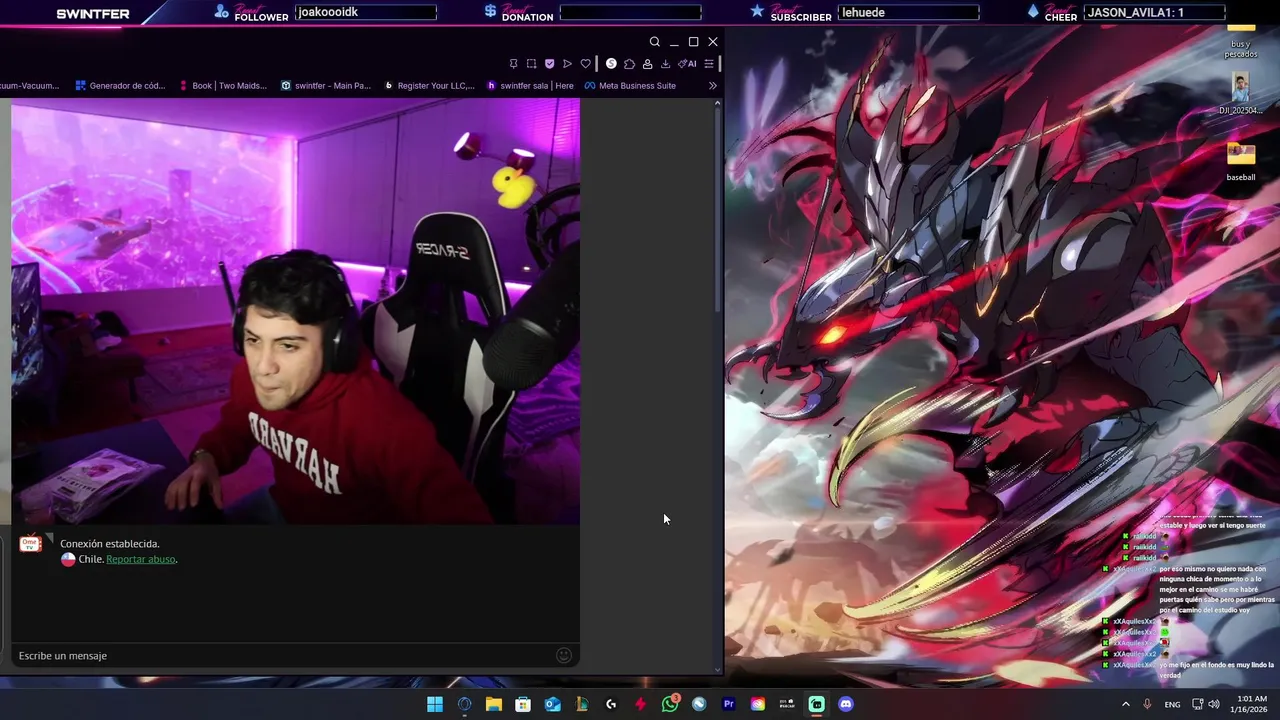Open WhatsApp from taskbar

[670, 704]
